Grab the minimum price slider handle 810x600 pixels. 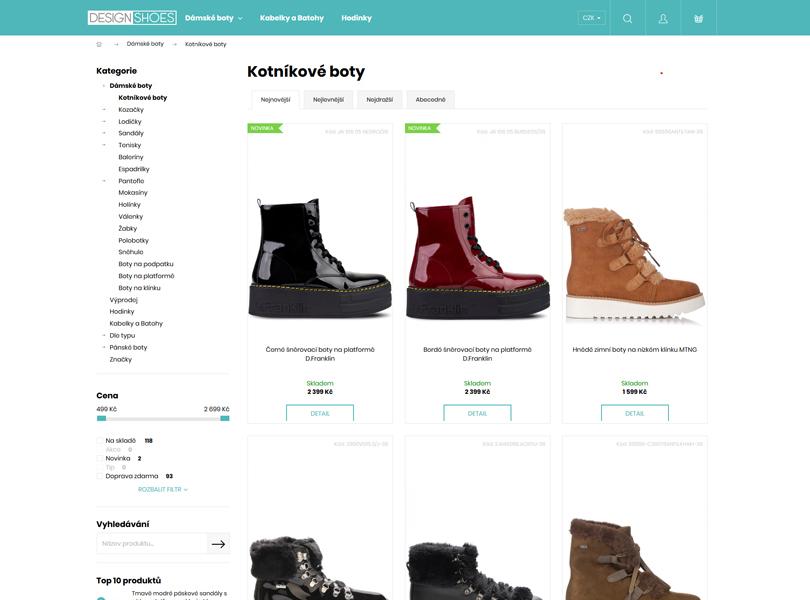pyautogui.click(x=101, y=419)
